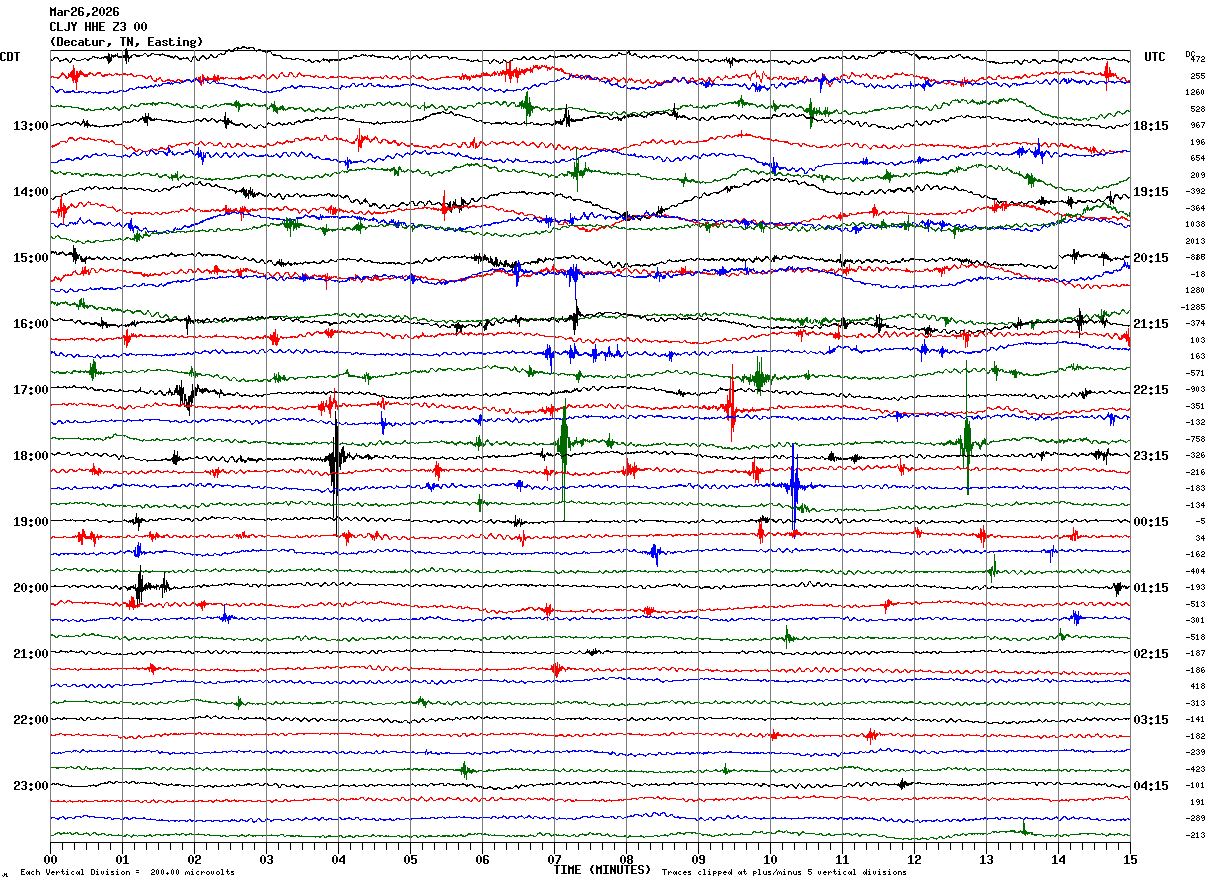The height and width of the screenshot is (886, 1210).
Task: Select the 13:00 CDT time label
Action: click(31, 126)
